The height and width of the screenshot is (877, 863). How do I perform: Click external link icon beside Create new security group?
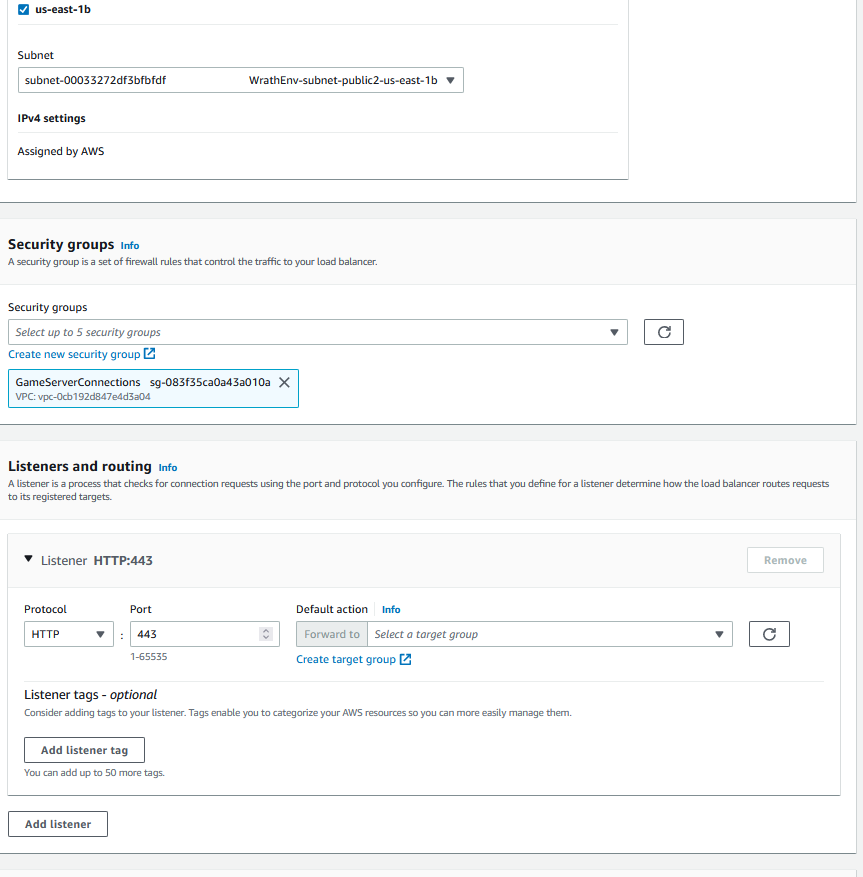[150, 354]
